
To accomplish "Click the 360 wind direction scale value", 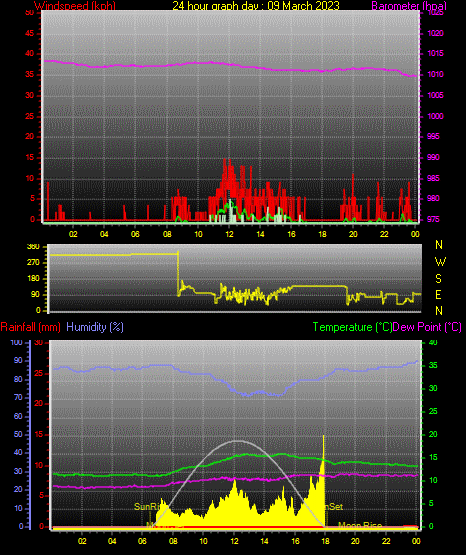I will [x=33, y=247].
